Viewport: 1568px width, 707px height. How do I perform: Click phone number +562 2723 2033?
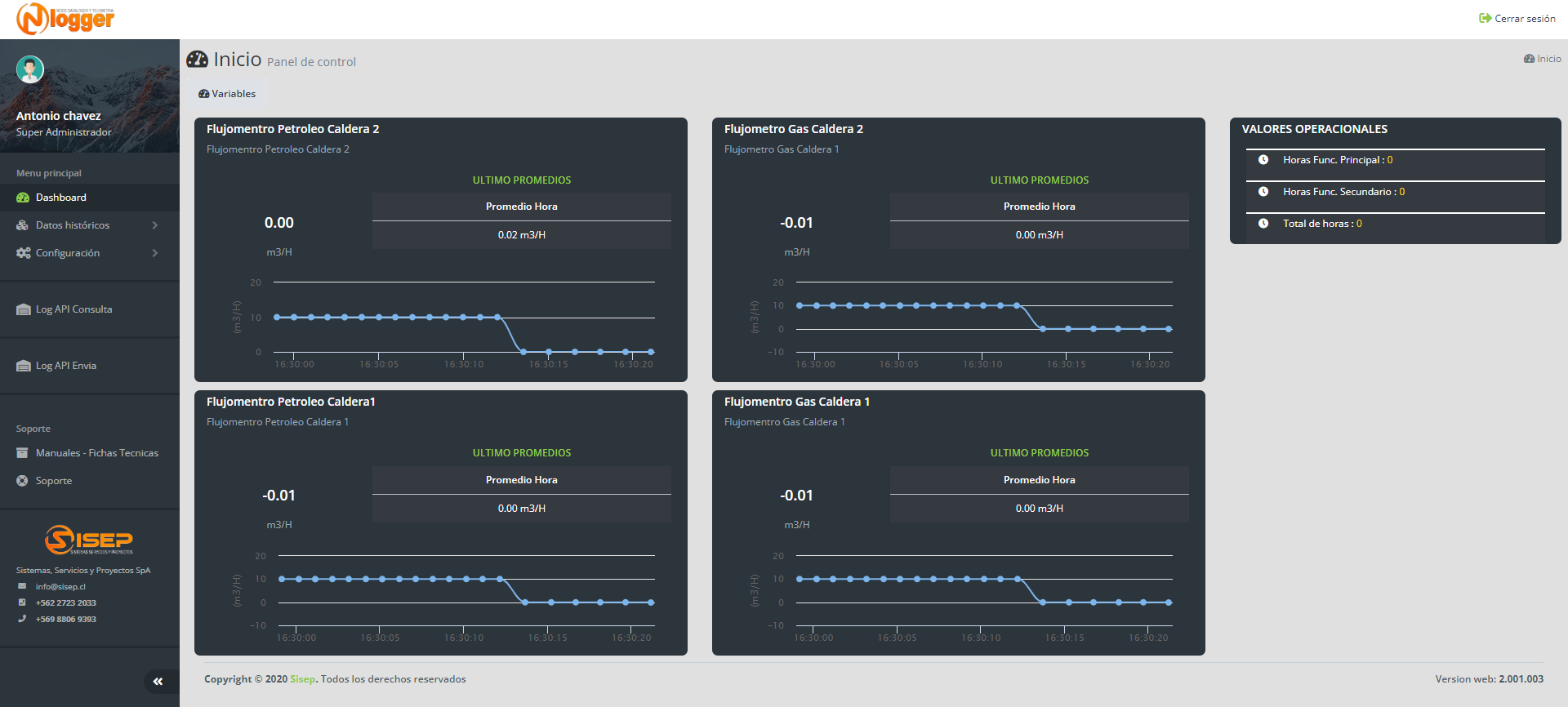[65, 603]
